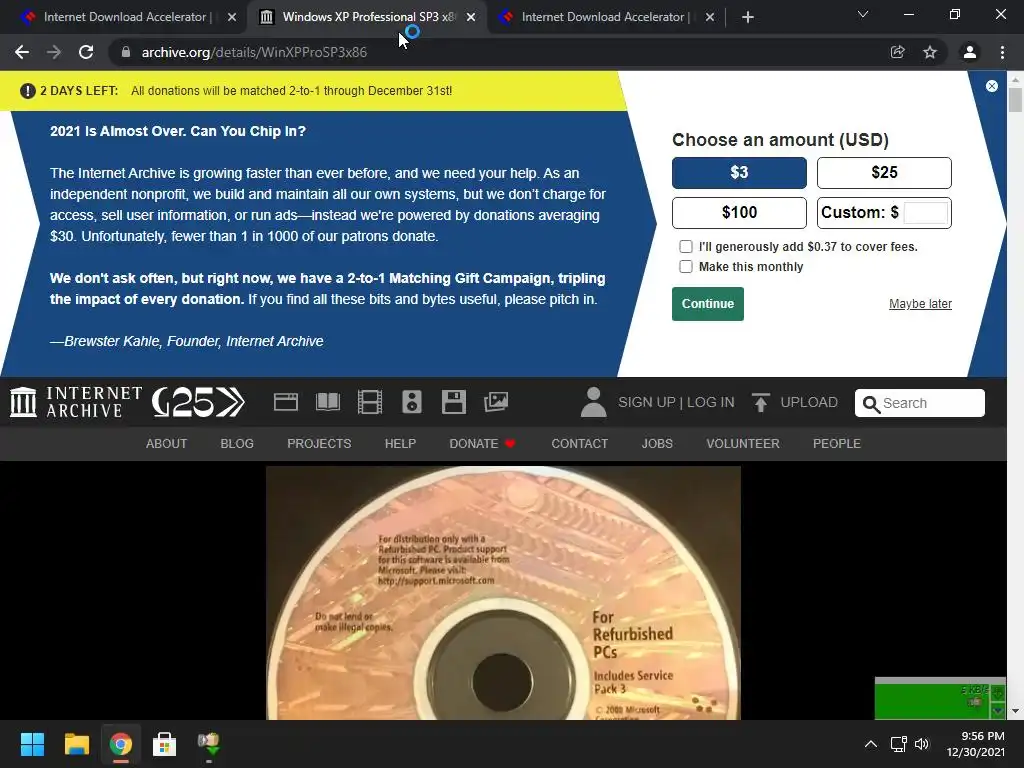Click the browser forward arrow
The width and height of the screenshot is (1024, 768).
tap(54, 52)
